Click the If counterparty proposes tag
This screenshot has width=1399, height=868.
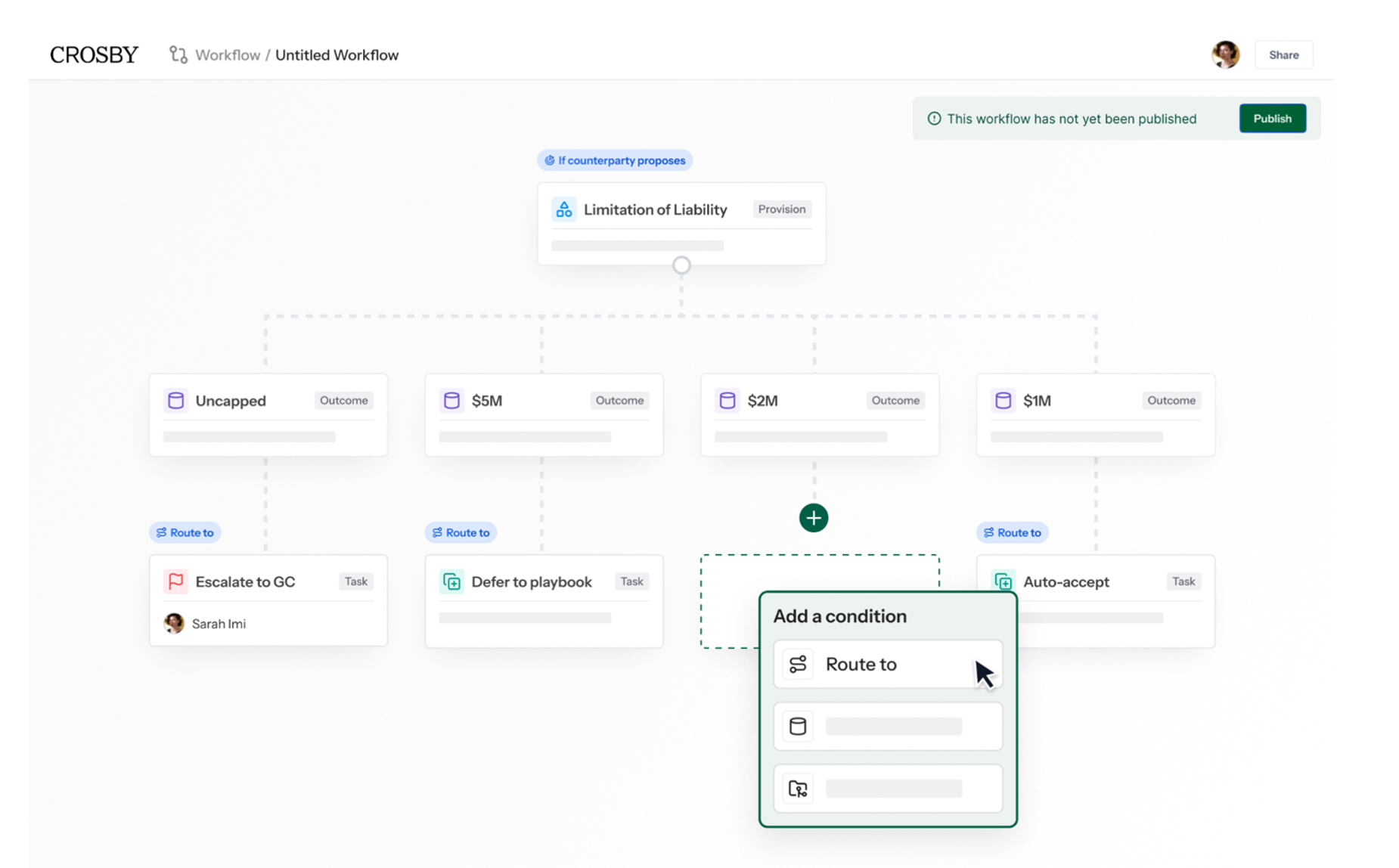pos(615,160)
